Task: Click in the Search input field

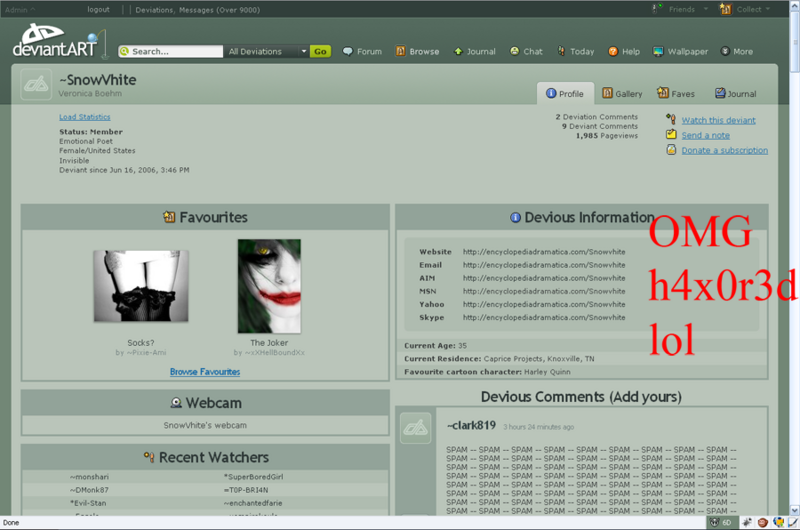Action: click(x=175, y=52)
